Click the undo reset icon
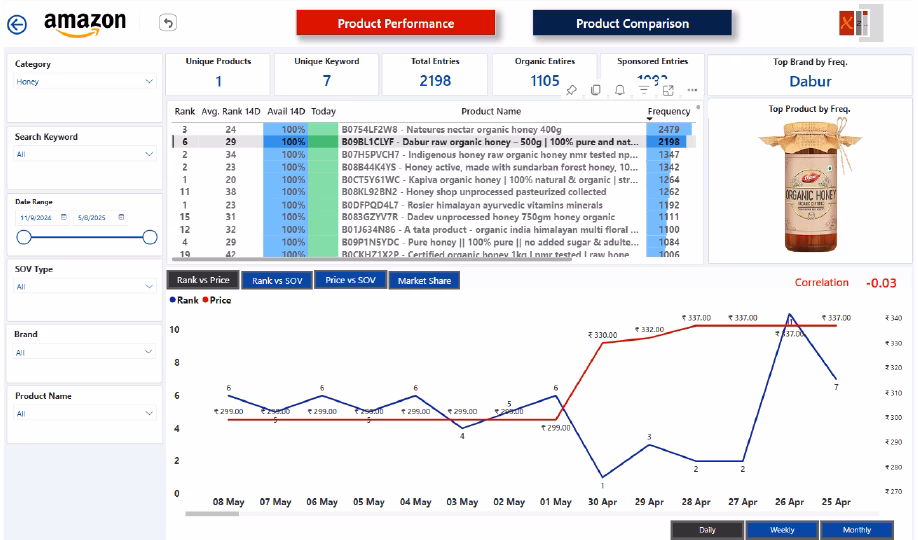The image size is (918, 540). pos(168,23)
